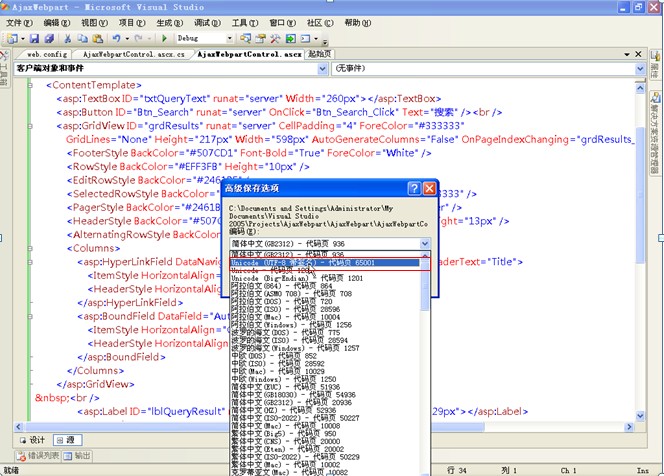Click the Save All toolbar icon
Image resolution: width=664 pixels, height=476 pixels.
[50, 39]
